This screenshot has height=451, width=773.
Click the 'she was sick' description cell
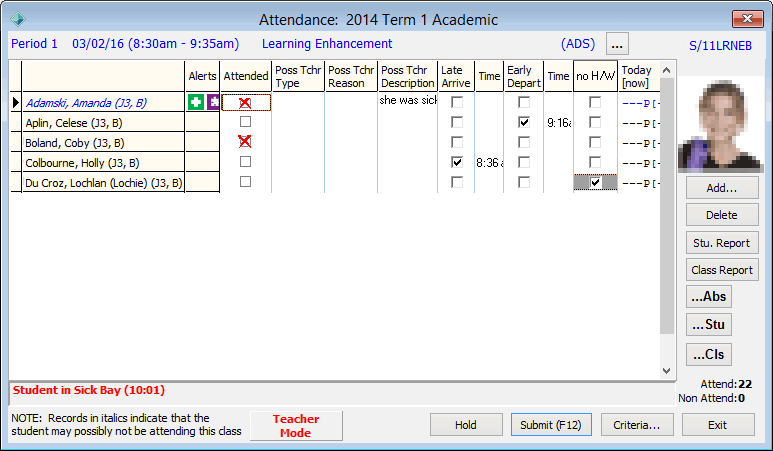pos(407,100)
